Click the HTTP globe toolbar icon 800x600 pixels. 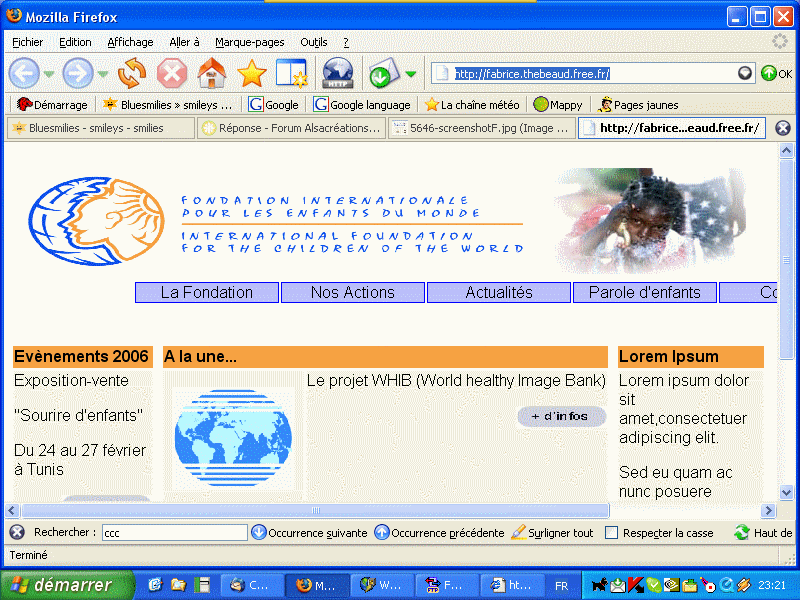point(337,73)
